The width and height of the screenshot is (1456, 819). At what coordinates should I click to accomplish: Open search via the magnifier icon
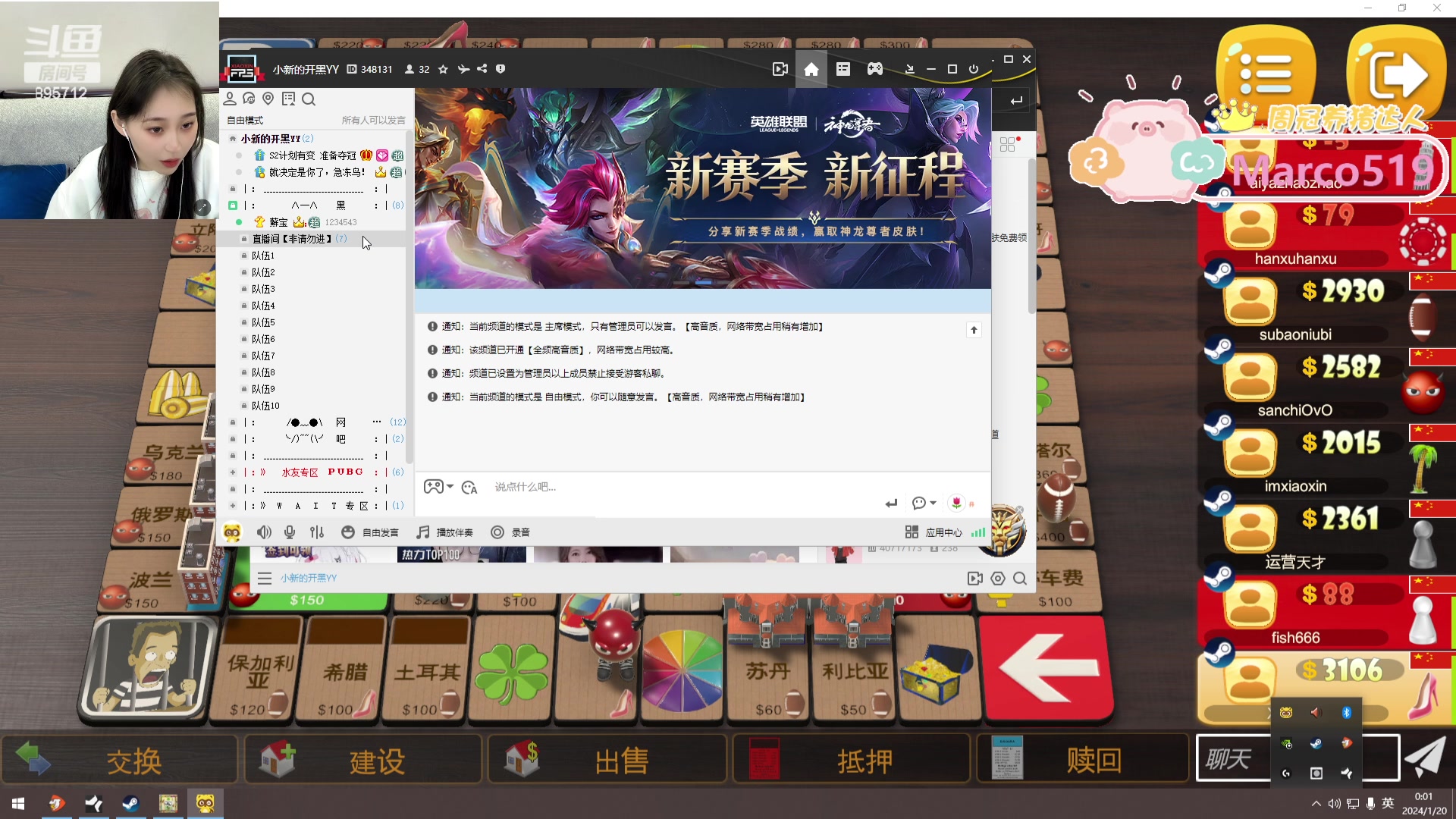(x=309, y=99)
